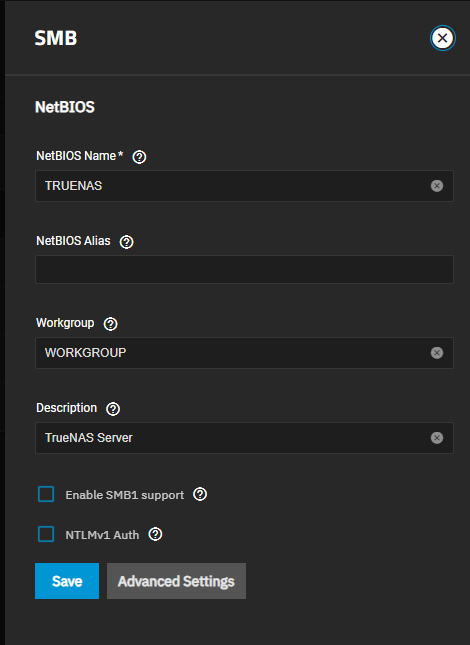Show help for the Workgroup field
470x645 pixels.
(111, 324)
